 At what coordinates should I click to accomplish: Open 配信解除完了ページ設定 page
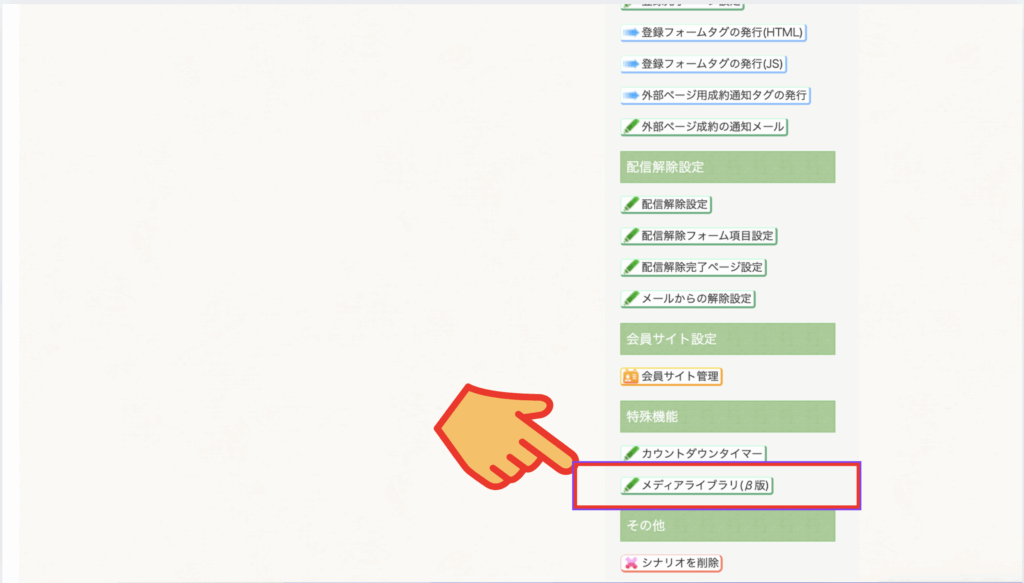click(693, 267)
